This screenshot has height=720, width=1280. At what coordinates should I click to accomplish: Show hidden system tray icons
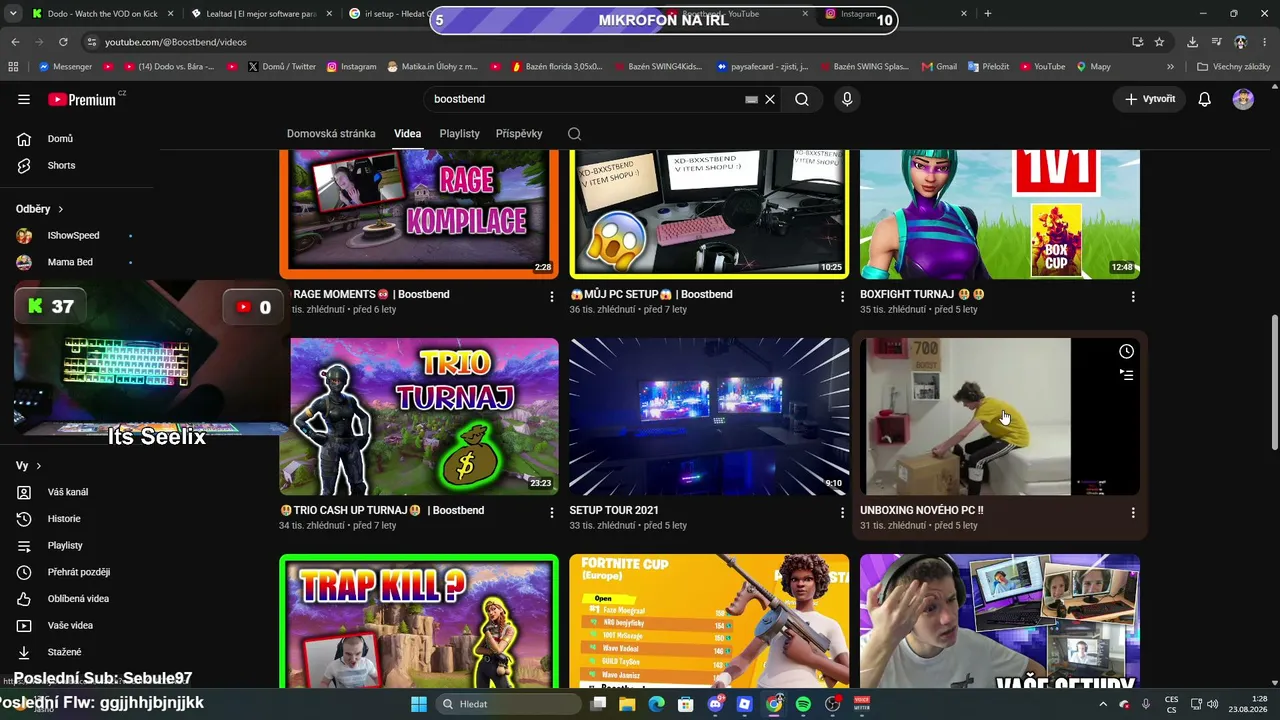[1104, 704]
